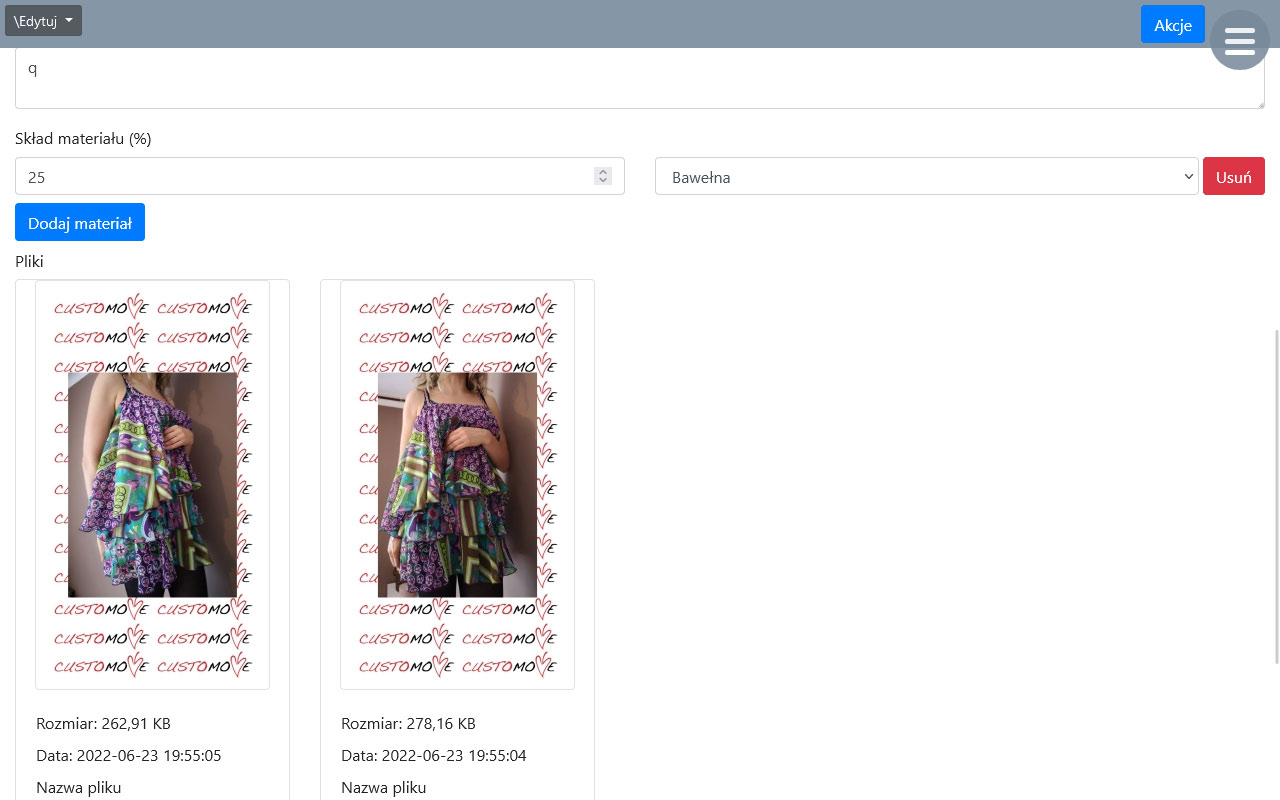The image size is (1280, 800).
Task: Open the Bawełna material dropdown
Action: click(x=926, y=177)
